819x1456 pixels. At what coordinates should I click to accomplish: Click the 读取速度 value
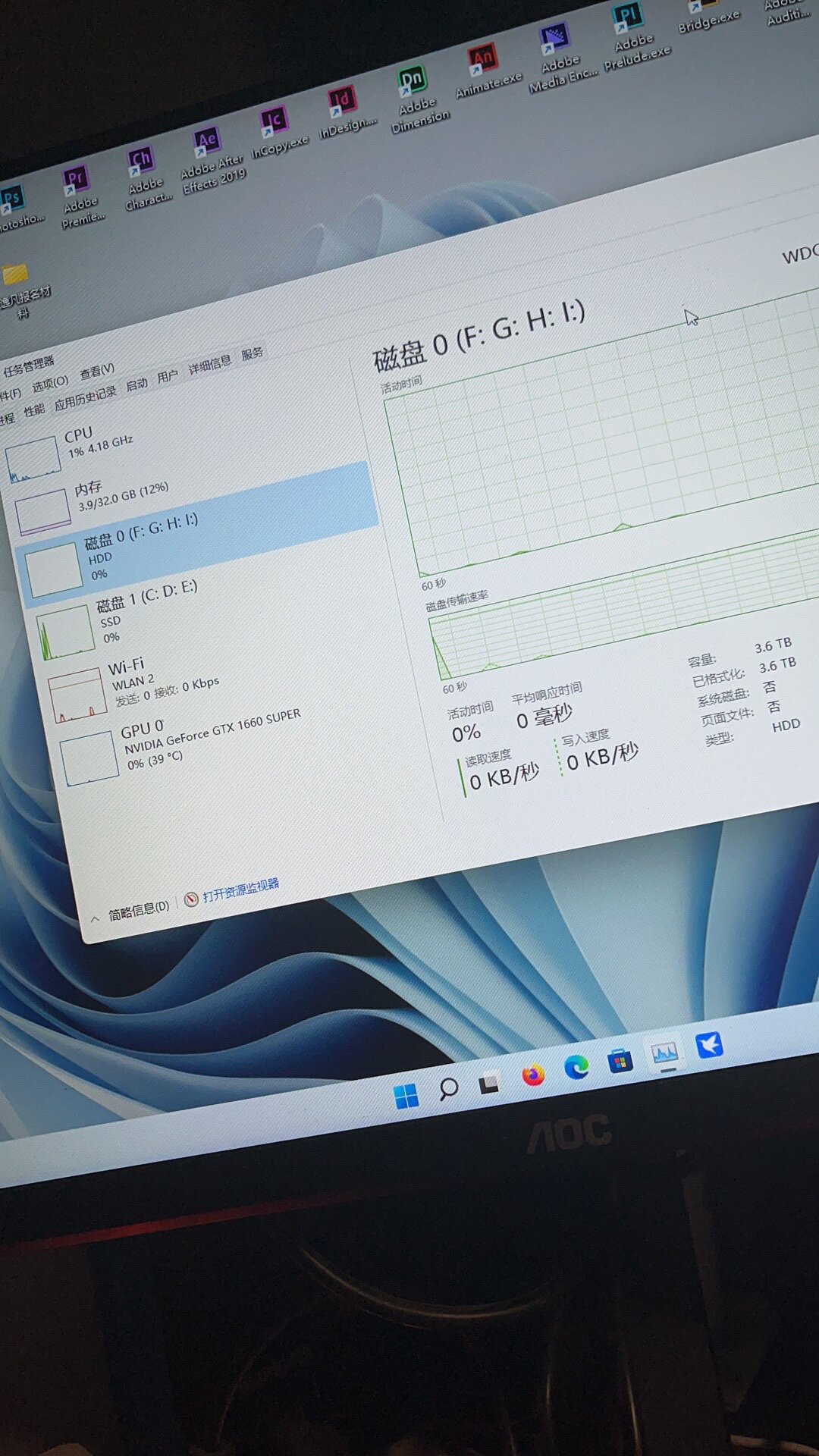point(504,776)
